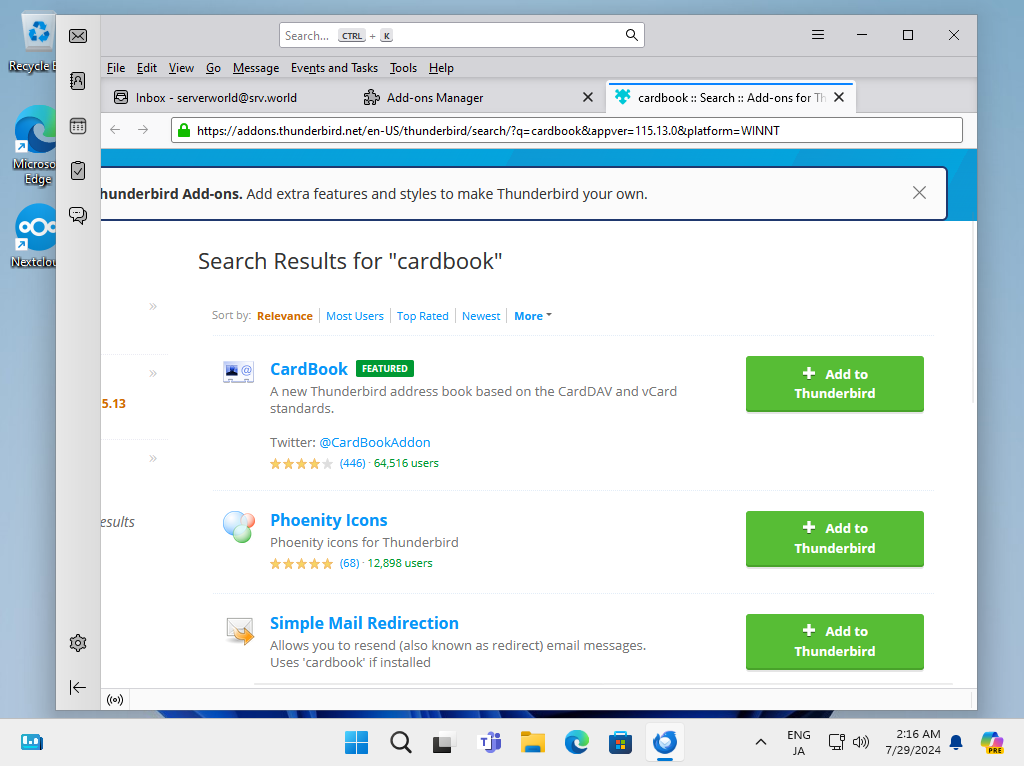Open the notification bell in system tray
Screen dimensions: 1024x766
coord(956,742)
